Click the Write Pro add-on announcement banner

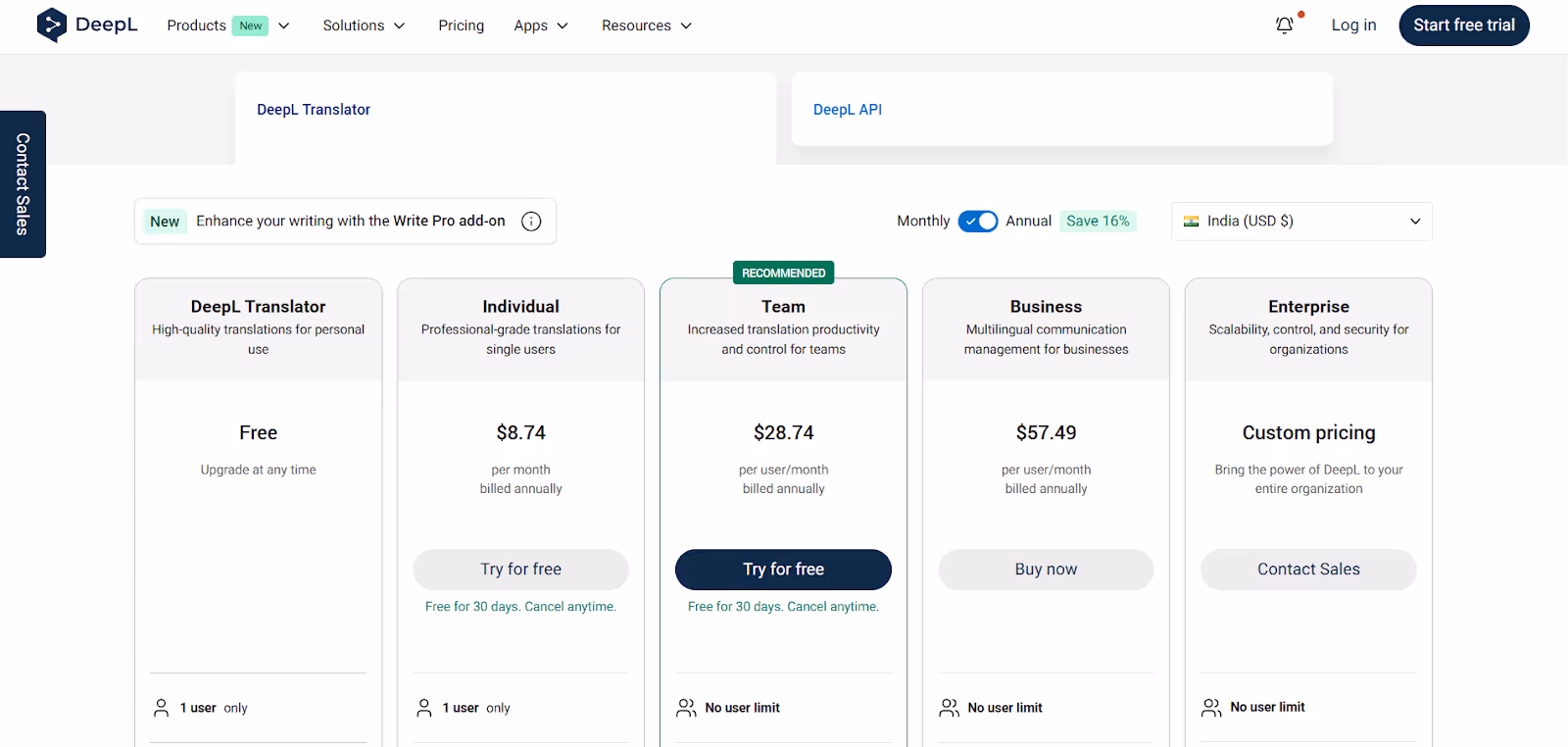(345, 222)
